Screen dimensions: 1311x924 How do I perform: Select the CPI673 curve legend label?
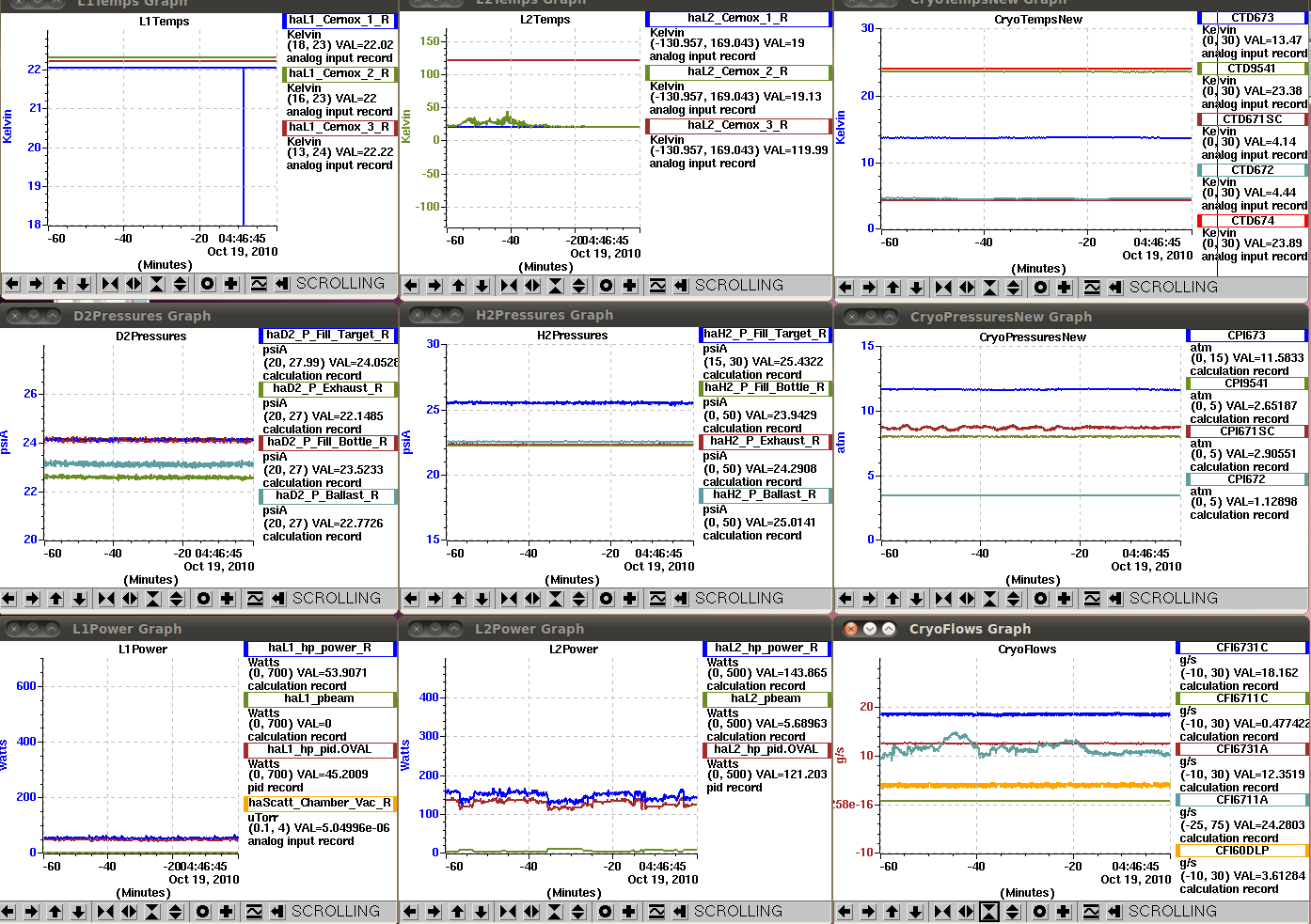pyautogui.click(x=1247, y=336)
